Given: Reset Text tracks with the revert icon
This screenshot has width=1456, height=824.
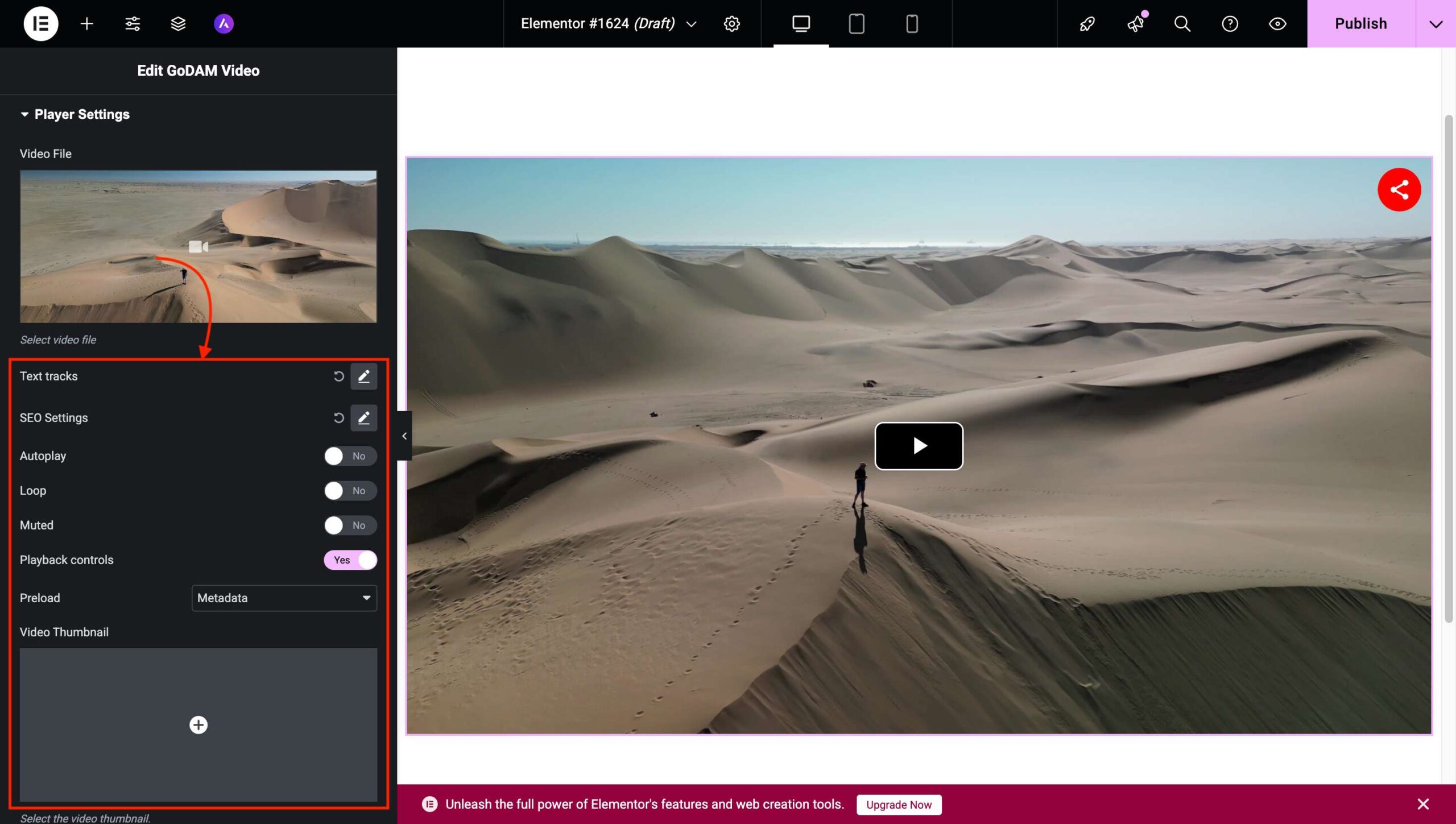Looking at the screenshot, I should click(338, 376).
